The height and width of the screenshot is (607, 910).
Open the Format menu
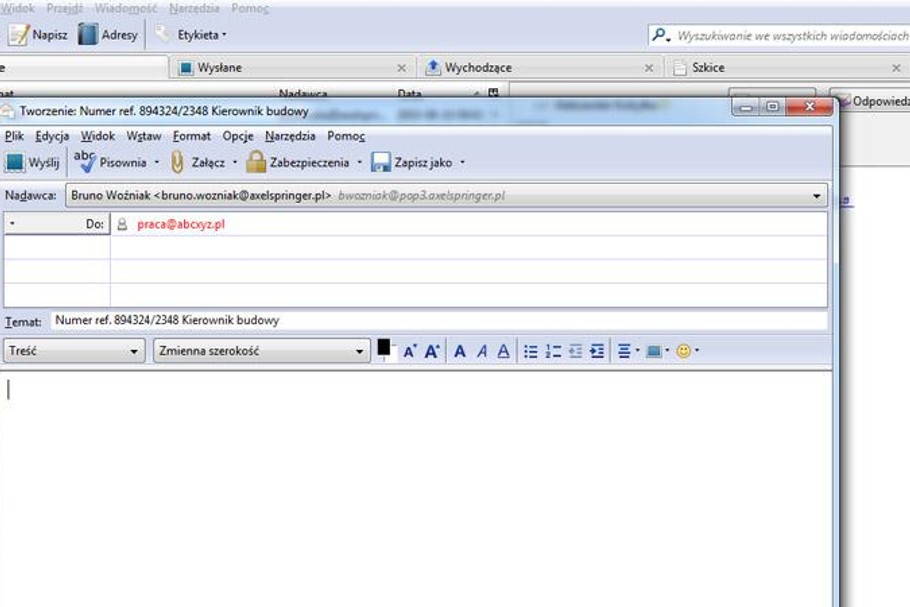pyautogui.click(x=192, y=136)
